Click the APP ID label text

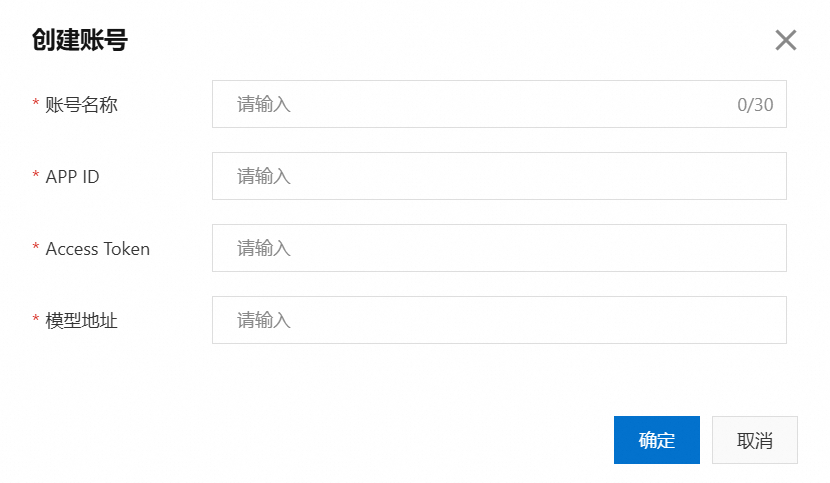tap(72, 176)
